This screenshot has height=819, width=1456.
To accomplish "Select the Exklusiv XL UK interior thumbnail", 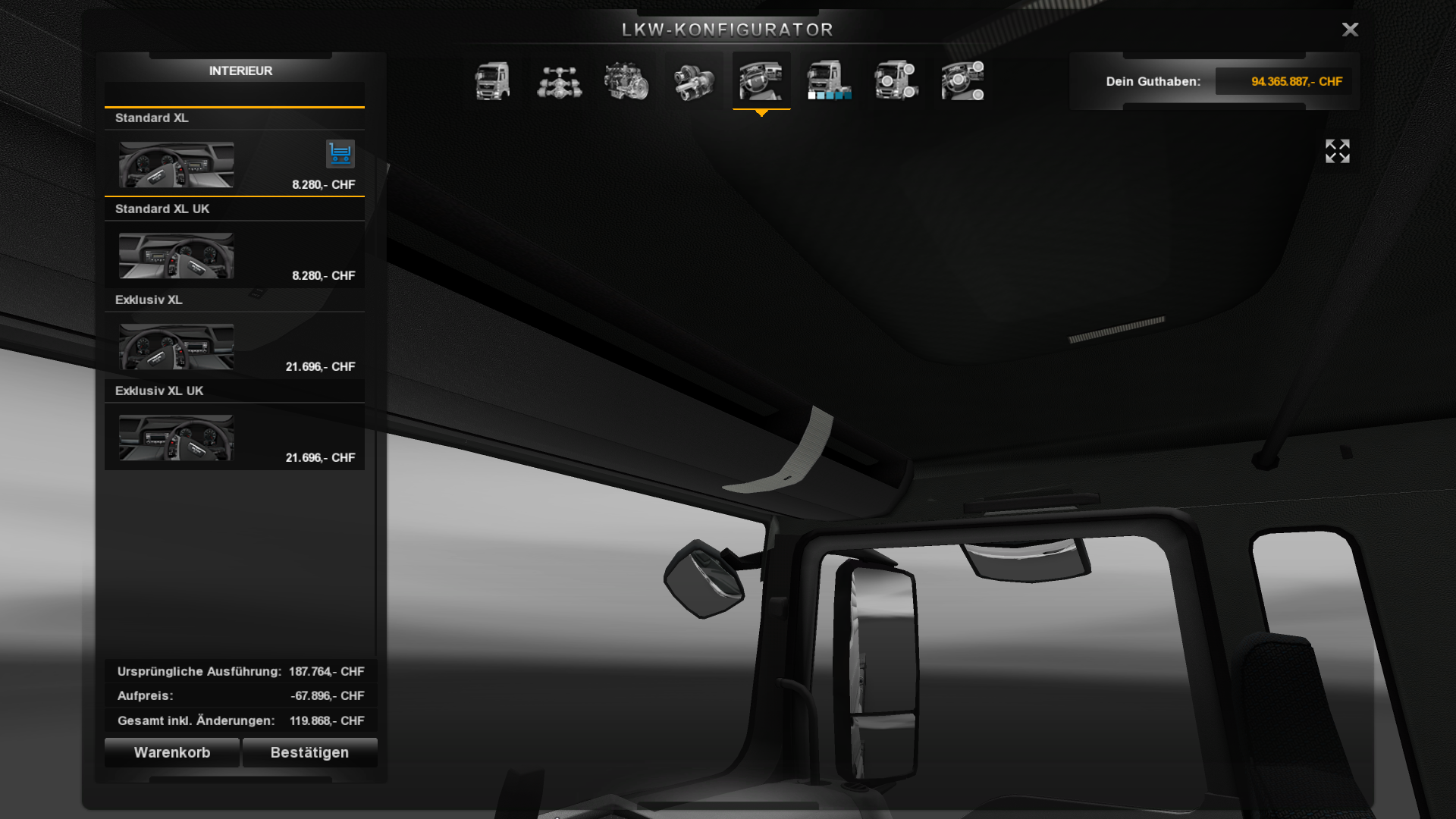I will coord(176,437).
